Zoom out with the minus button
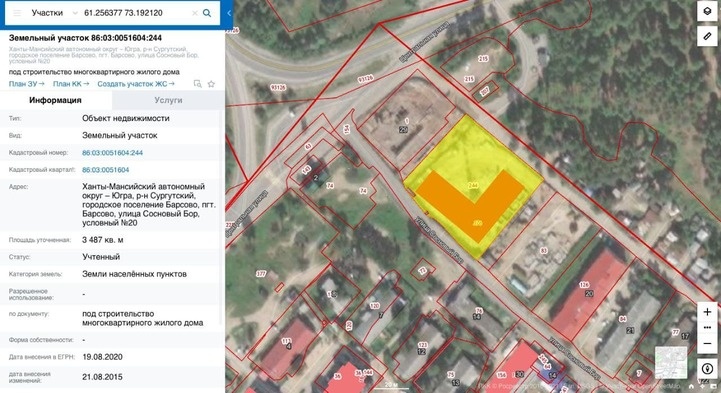The height and width of the screenshot is (393, 721). point(707,343)
